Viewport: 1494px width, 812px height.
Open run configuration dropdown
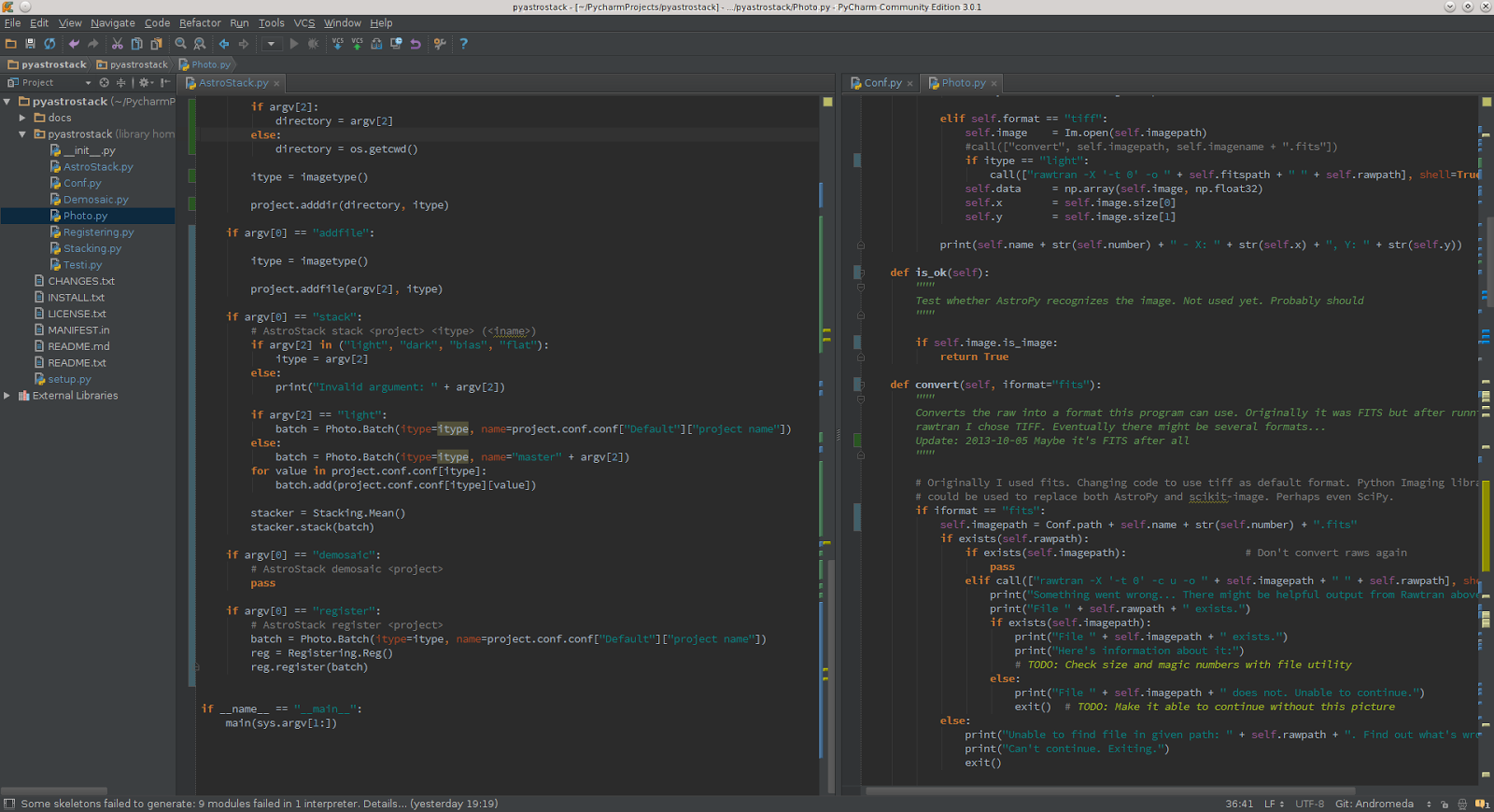click(x=271, y=44)
